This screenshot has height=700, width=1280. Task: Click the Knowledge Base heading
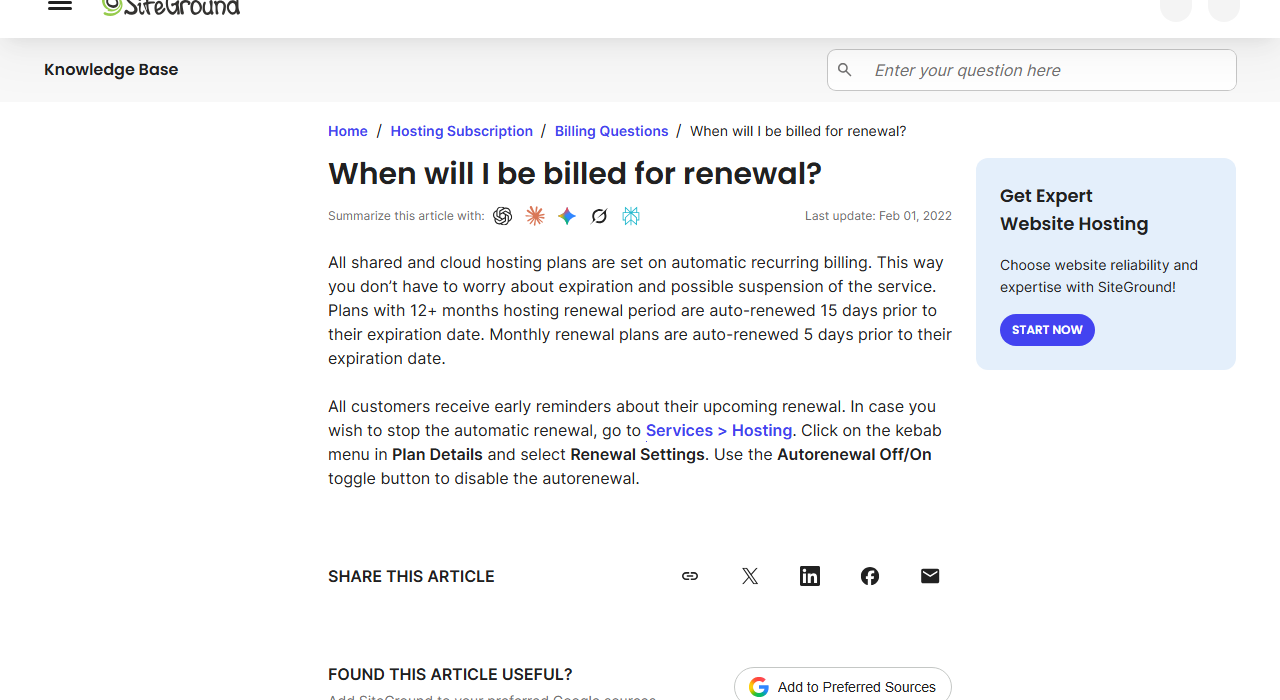click(111, 69)
